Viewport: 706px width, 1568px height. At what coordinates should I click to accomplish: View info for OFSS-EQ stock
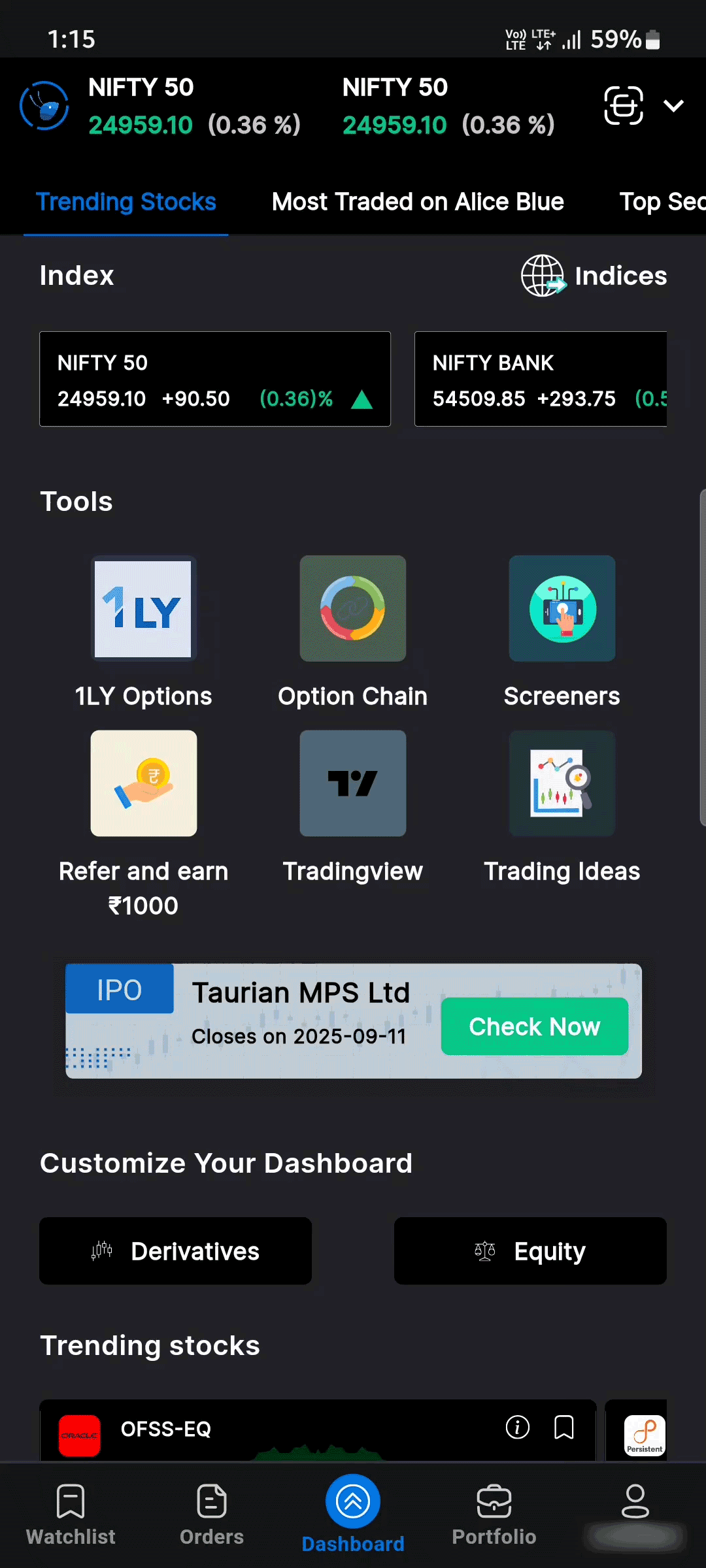(518, 1428)
